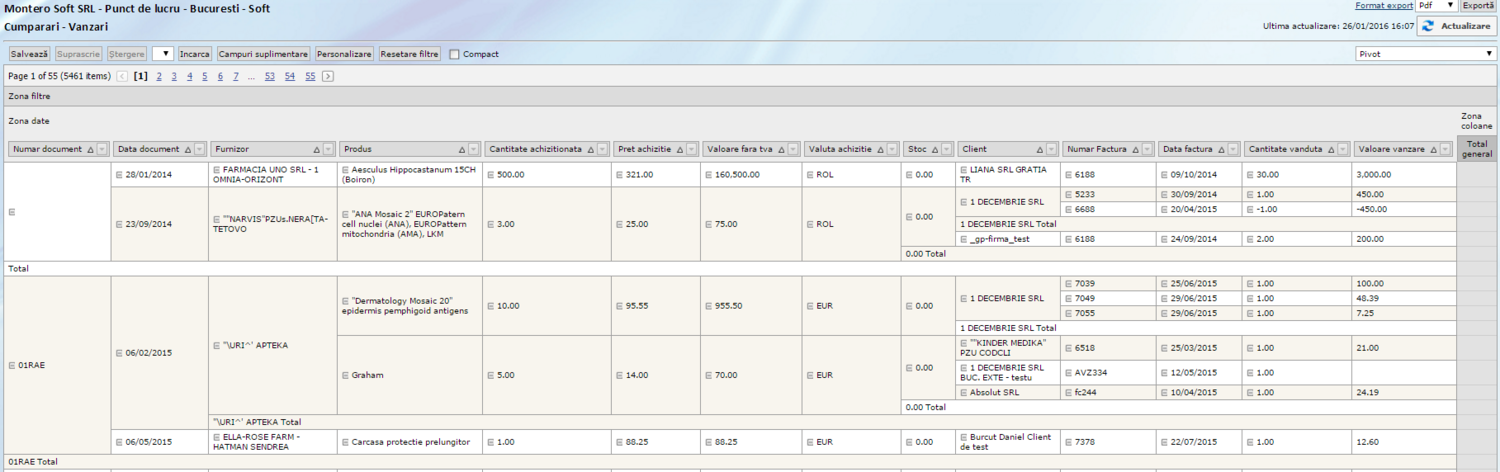Open the Format export link
This screenshot has width=1500, height=472.
point(1384,6)
